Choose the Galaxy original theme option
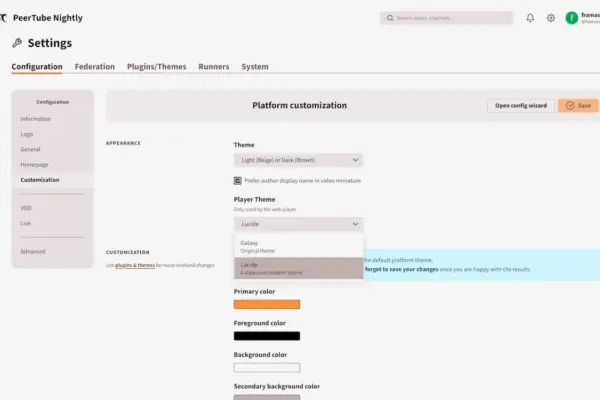The width and height of the screenshot is (600, 400). pyautogui.click(x=299, y=247)
